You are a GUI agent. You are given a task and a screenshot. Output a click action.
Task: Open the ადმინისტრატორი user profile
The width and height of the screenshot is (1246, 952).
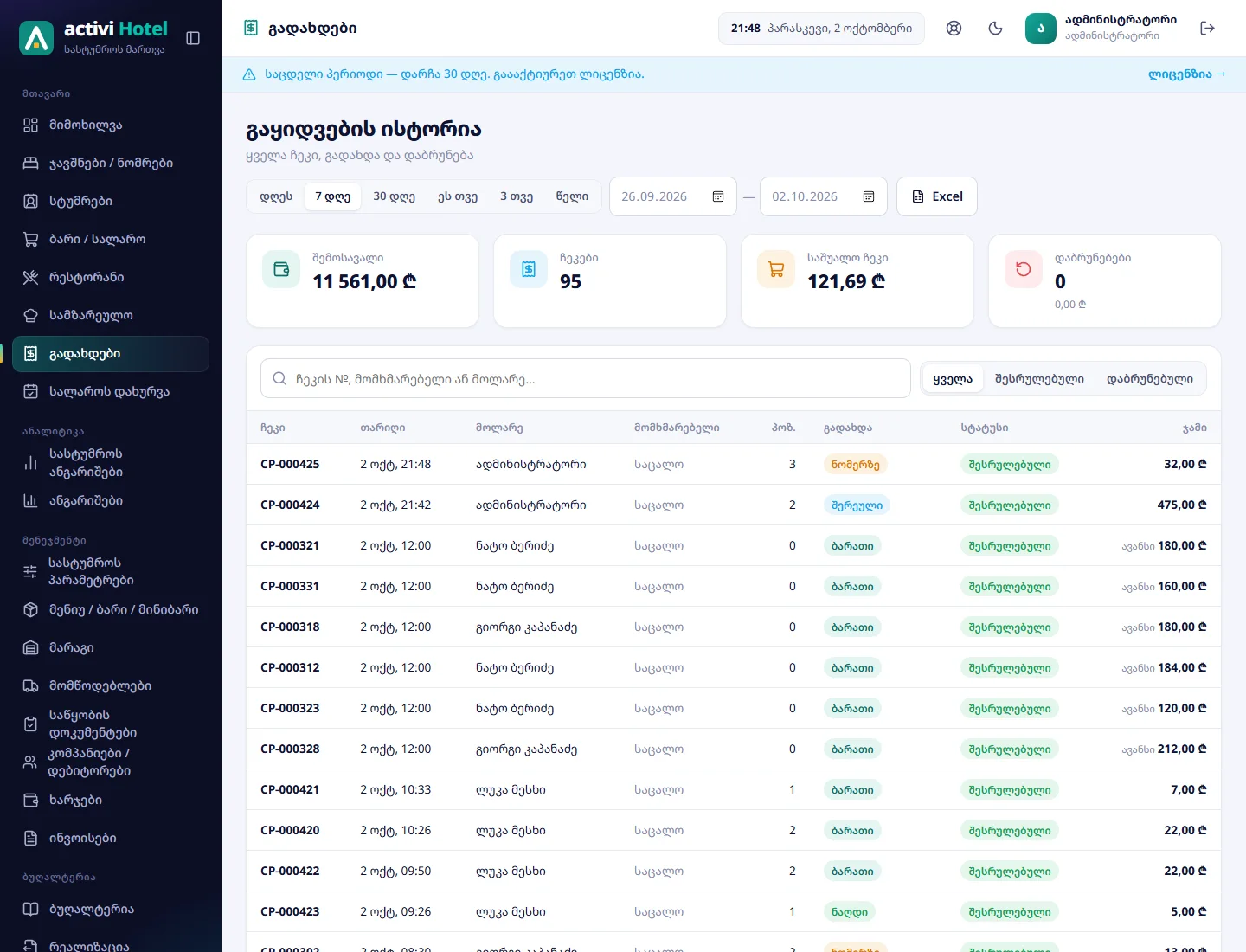(1101, 29)
